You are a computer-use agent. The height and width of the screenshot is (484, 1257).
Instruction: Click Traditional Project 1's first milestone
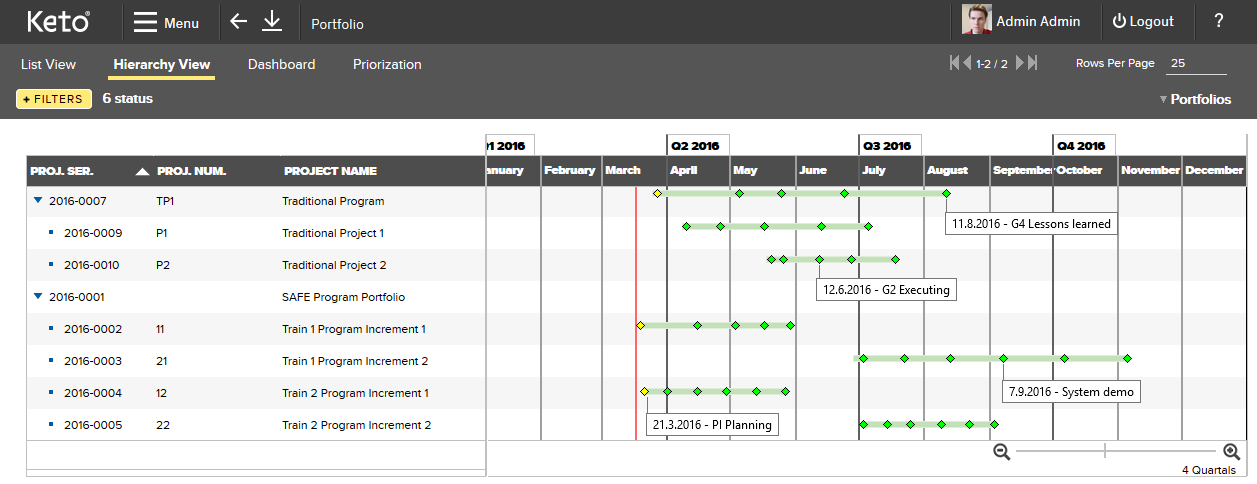click(x=686, y=226)
